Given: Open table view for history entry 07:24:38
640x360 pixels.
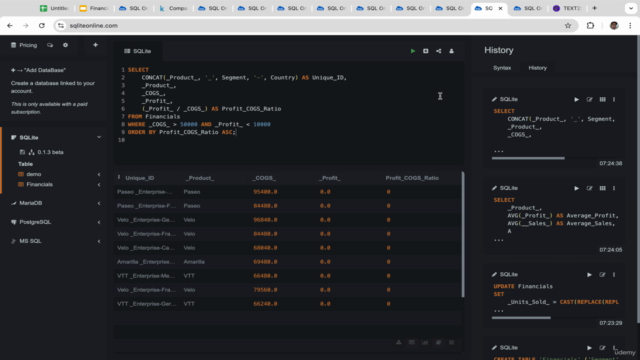Looking at the screenshot, I should point(602,99).
